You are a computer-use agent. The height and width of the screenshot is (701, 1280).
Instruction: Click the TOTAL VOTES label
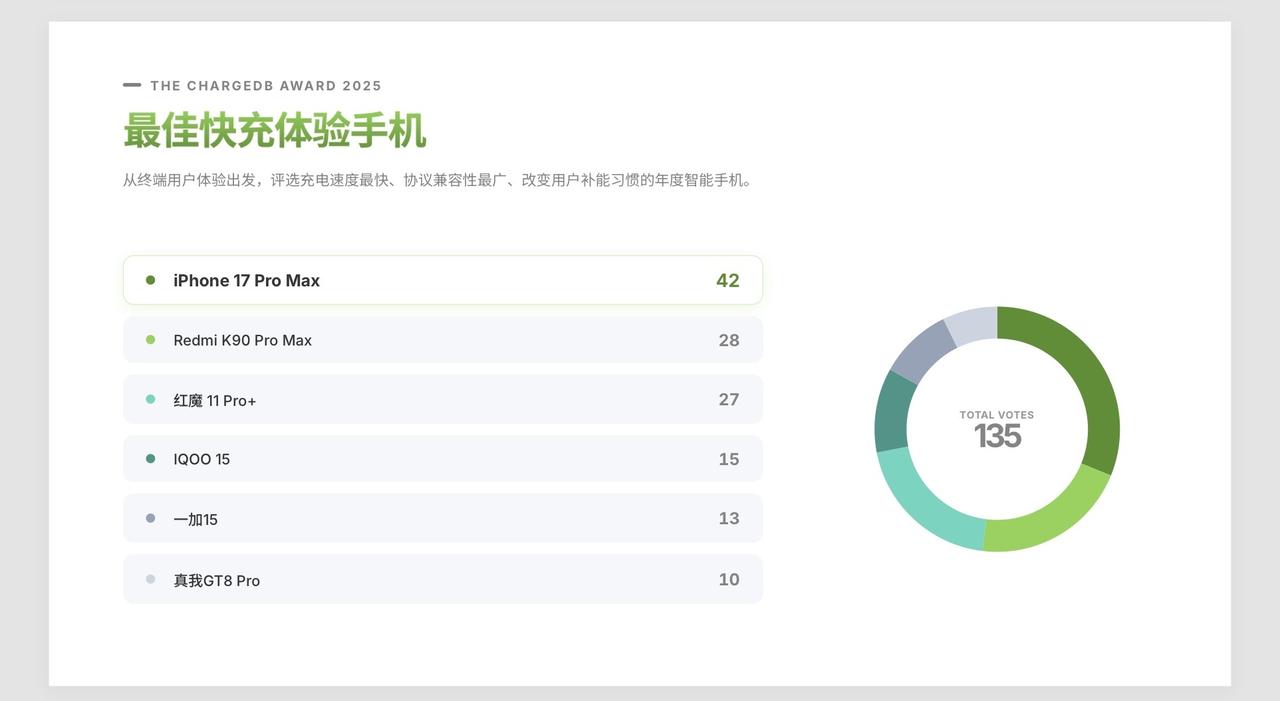(x=997, y=415)
